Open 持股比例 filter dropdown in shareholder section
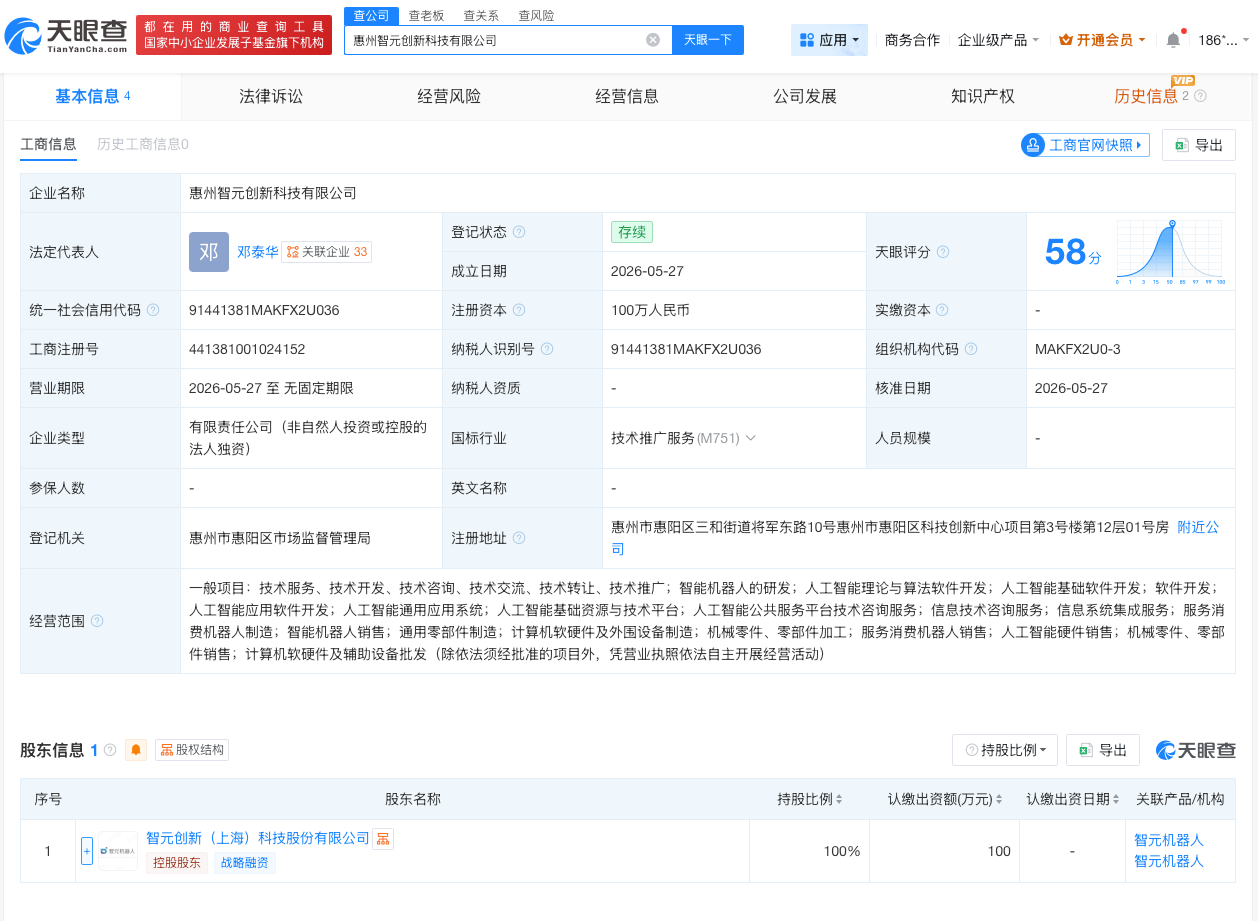Viewport: 1258px width, 921px height. 1005,750
